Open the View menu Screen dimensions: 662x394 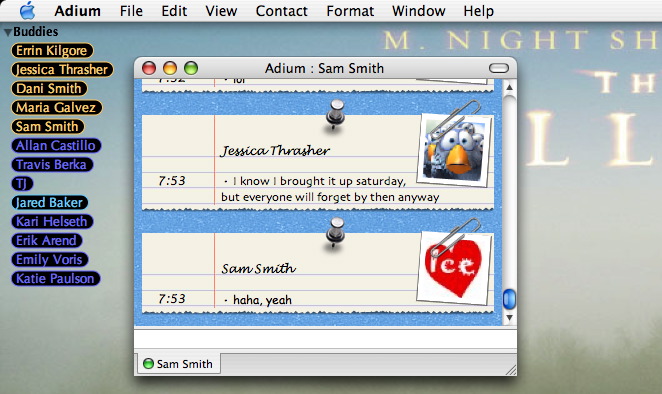pos(221,11)
